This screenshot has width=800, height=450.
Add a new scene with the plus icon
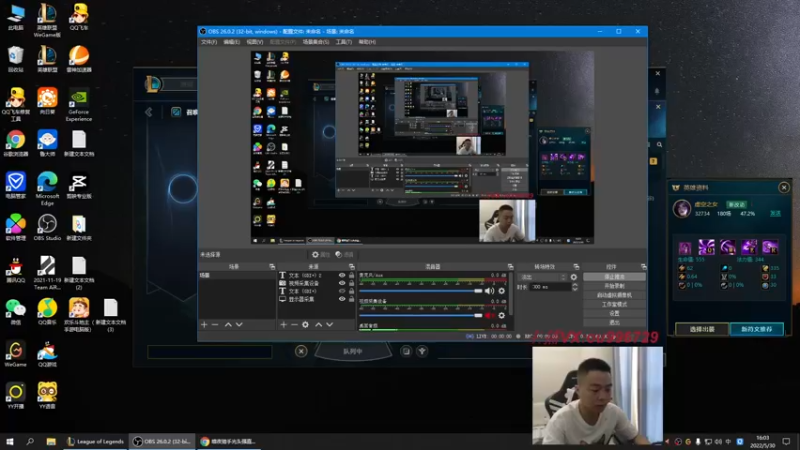204,324
